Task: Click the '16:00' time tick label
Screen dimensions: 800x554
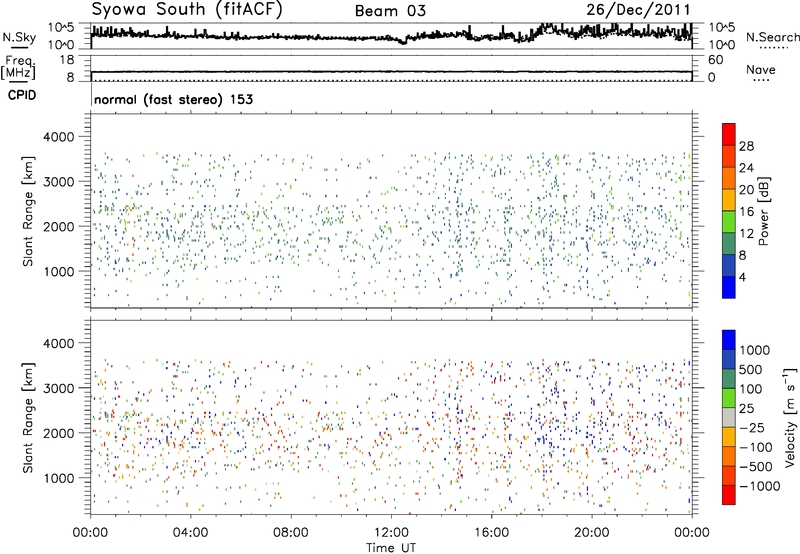Action: (491, 533)
